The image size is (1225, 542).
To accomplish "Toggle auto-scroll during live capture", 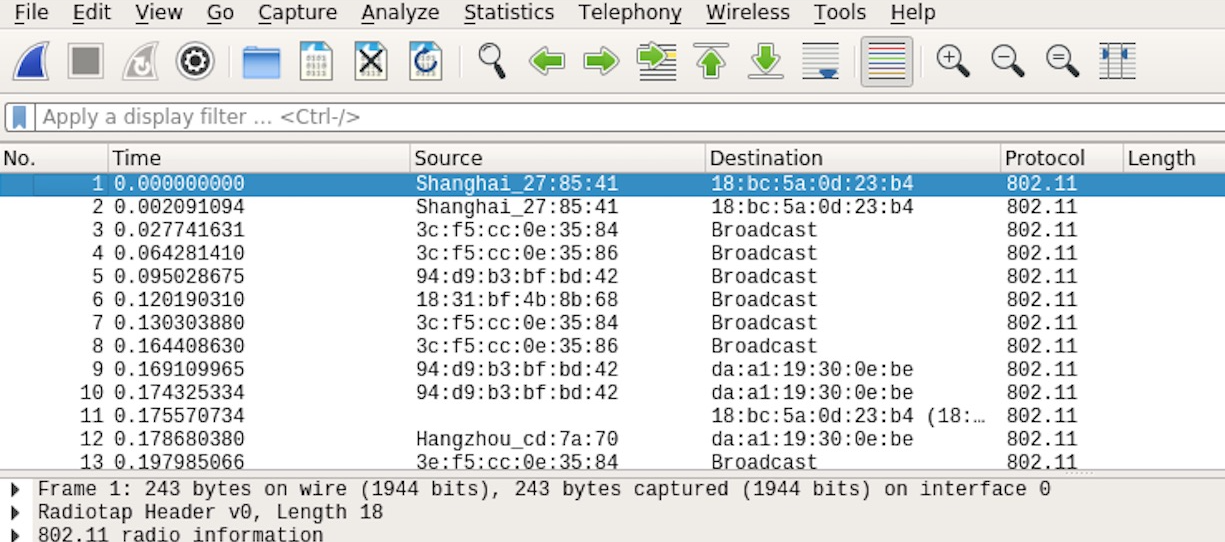I will (x=820, y=62).
